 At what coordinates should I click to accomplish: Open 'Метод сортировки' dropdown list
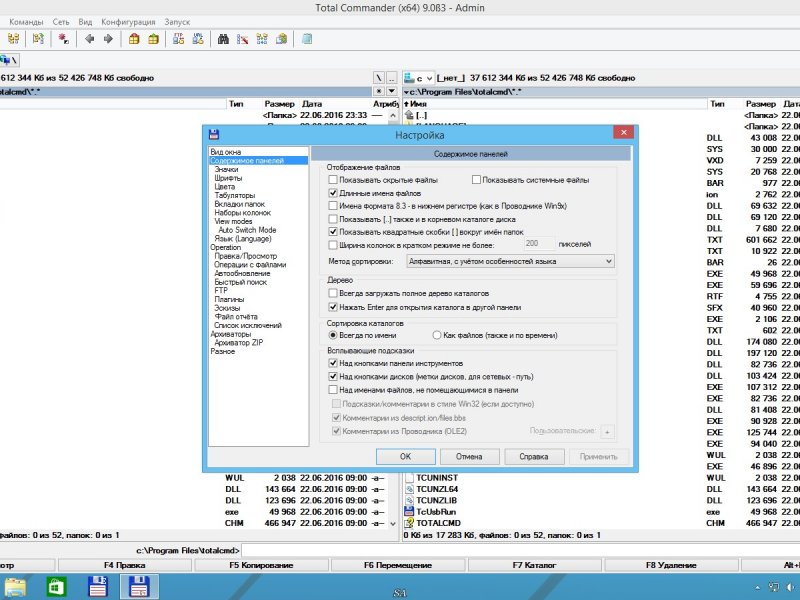tap(510, 261)
